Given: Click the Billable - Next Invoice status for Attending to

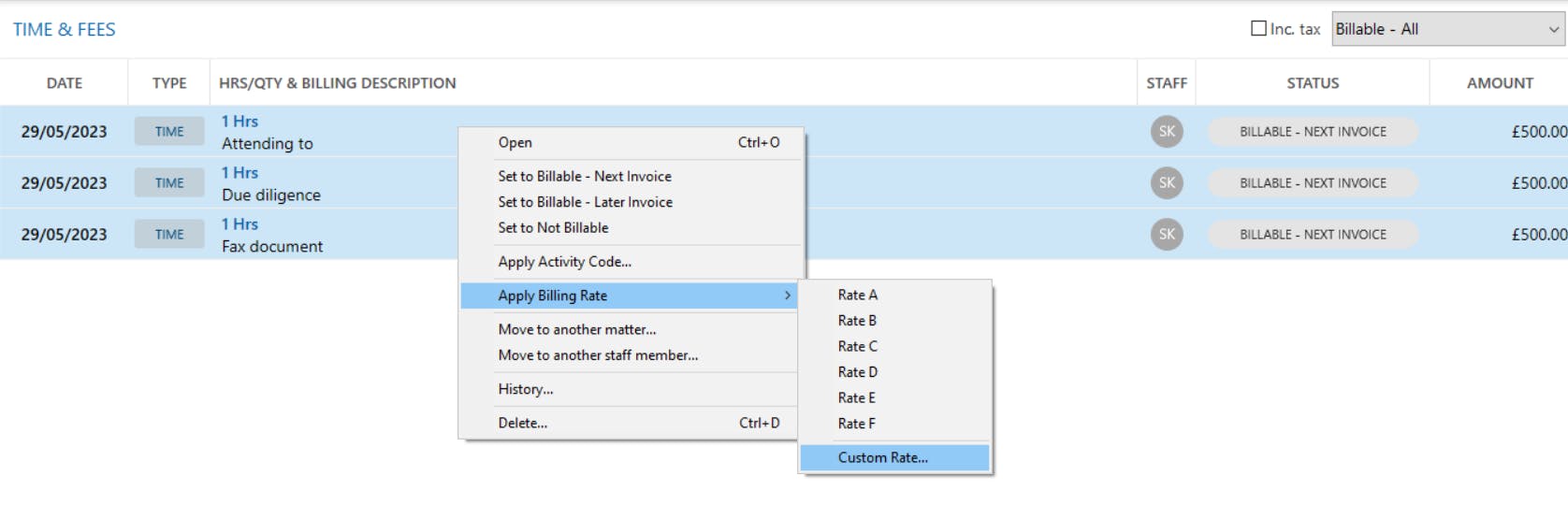Looking at the screenshot, I should (x=1313, y=132).
